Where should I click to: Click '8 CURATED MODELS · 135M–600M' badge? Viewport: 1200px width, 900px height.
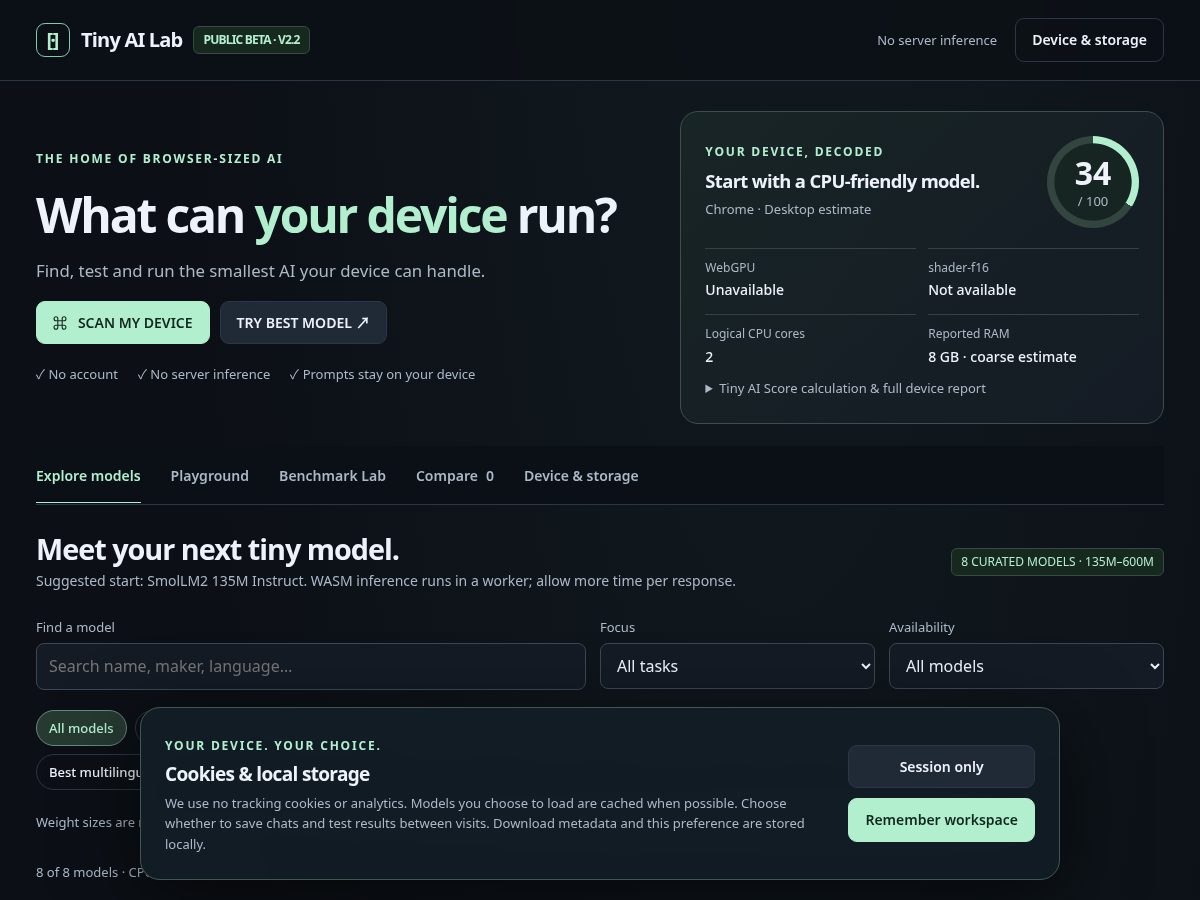tap(1057, 561)
